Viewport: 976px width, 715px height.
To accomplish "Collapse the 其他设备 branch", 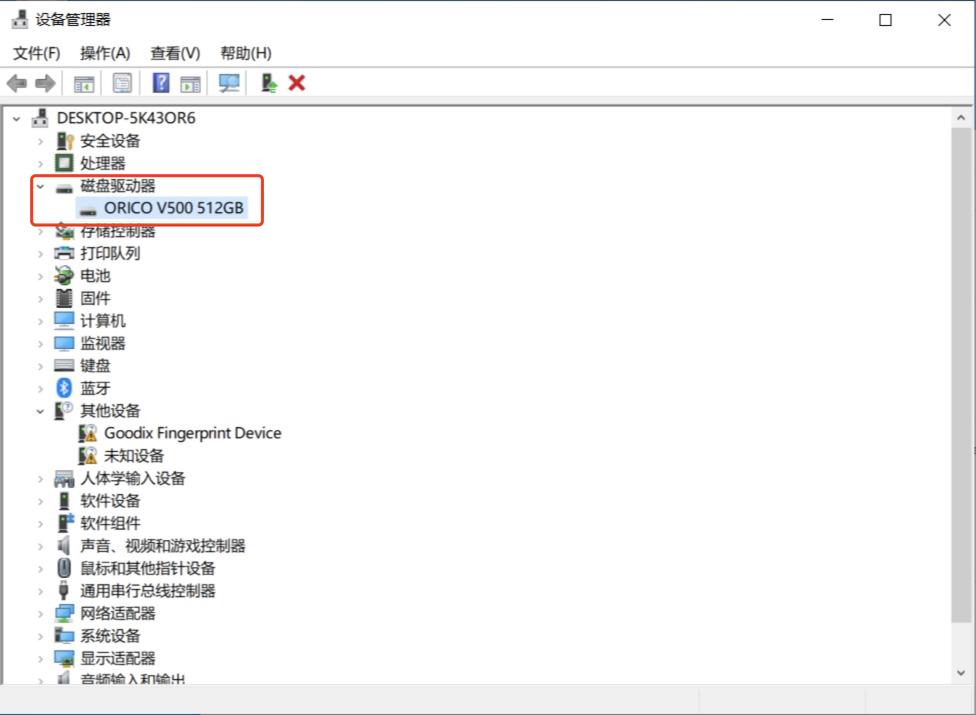I will 40,410.
